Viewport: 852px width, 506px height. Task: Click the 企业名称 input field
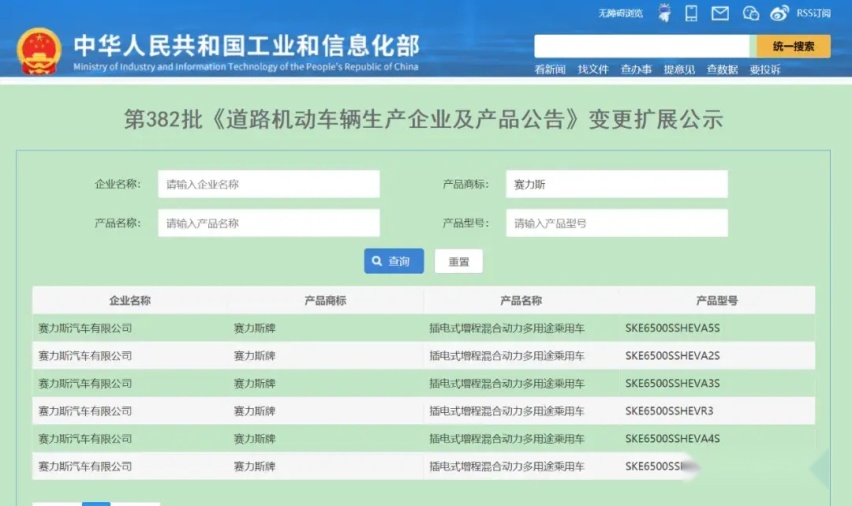coord(269,184)
